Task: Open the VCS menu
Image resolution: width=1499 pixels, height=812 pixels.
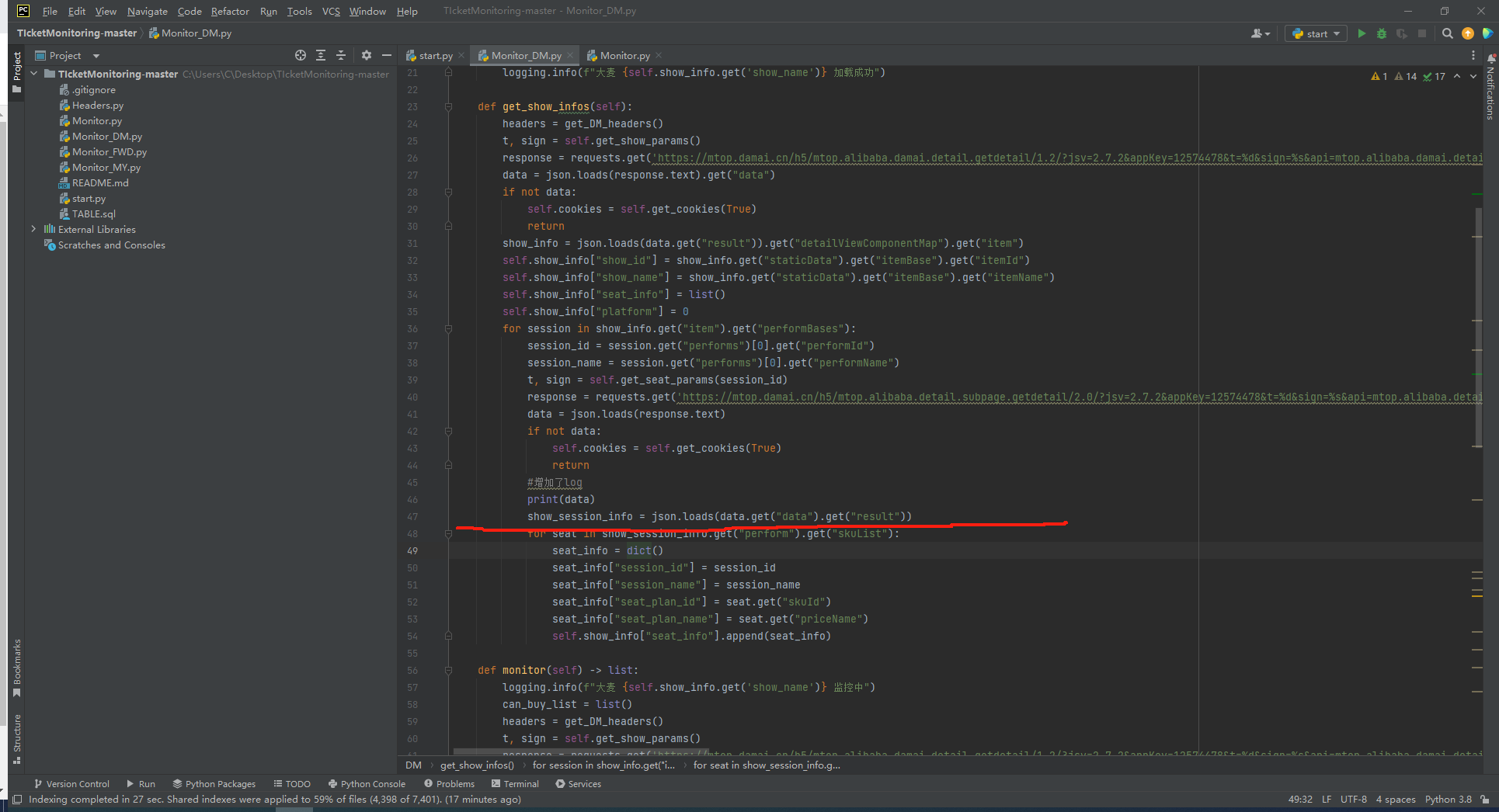Action: tap(331, 11)
